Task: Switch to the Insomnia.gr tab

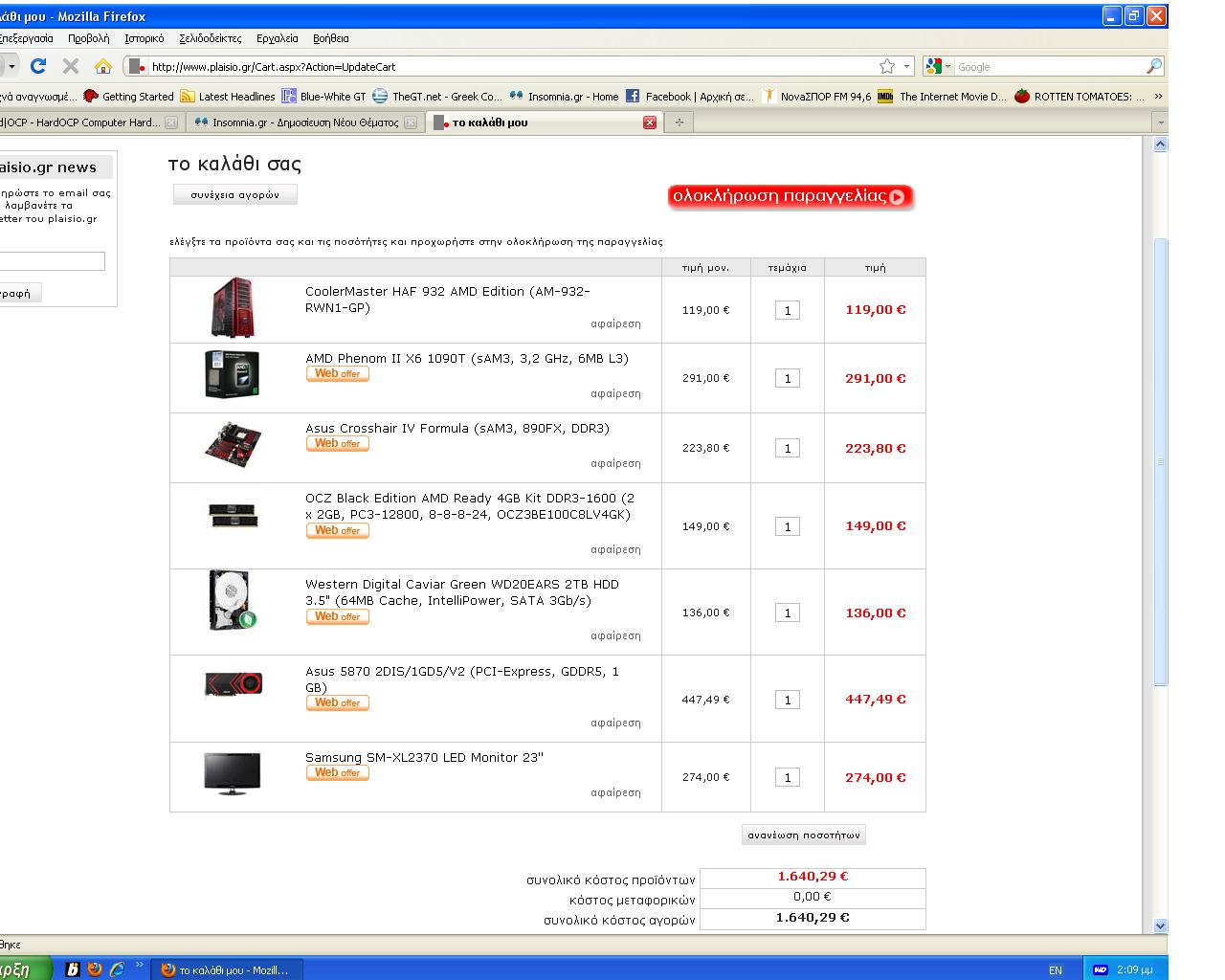Action: (305, 122)
